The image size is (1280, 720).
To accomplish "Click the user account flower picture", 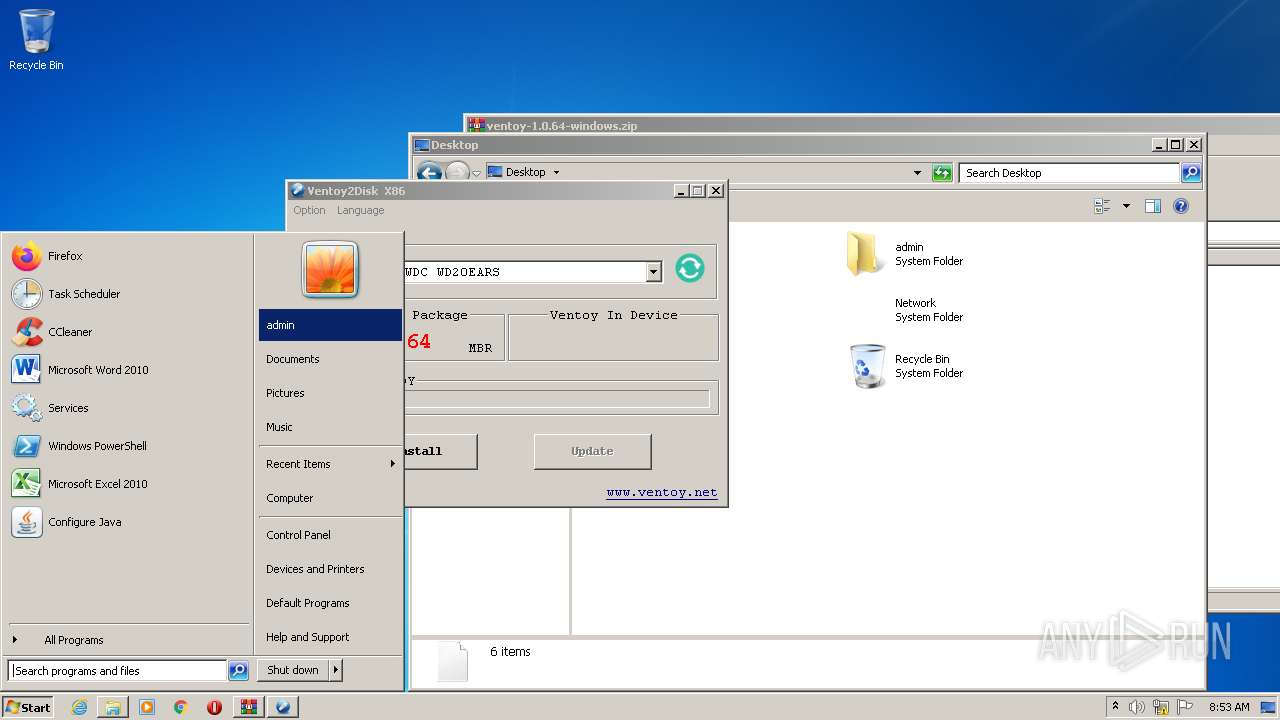I will [x=330, y=270].
